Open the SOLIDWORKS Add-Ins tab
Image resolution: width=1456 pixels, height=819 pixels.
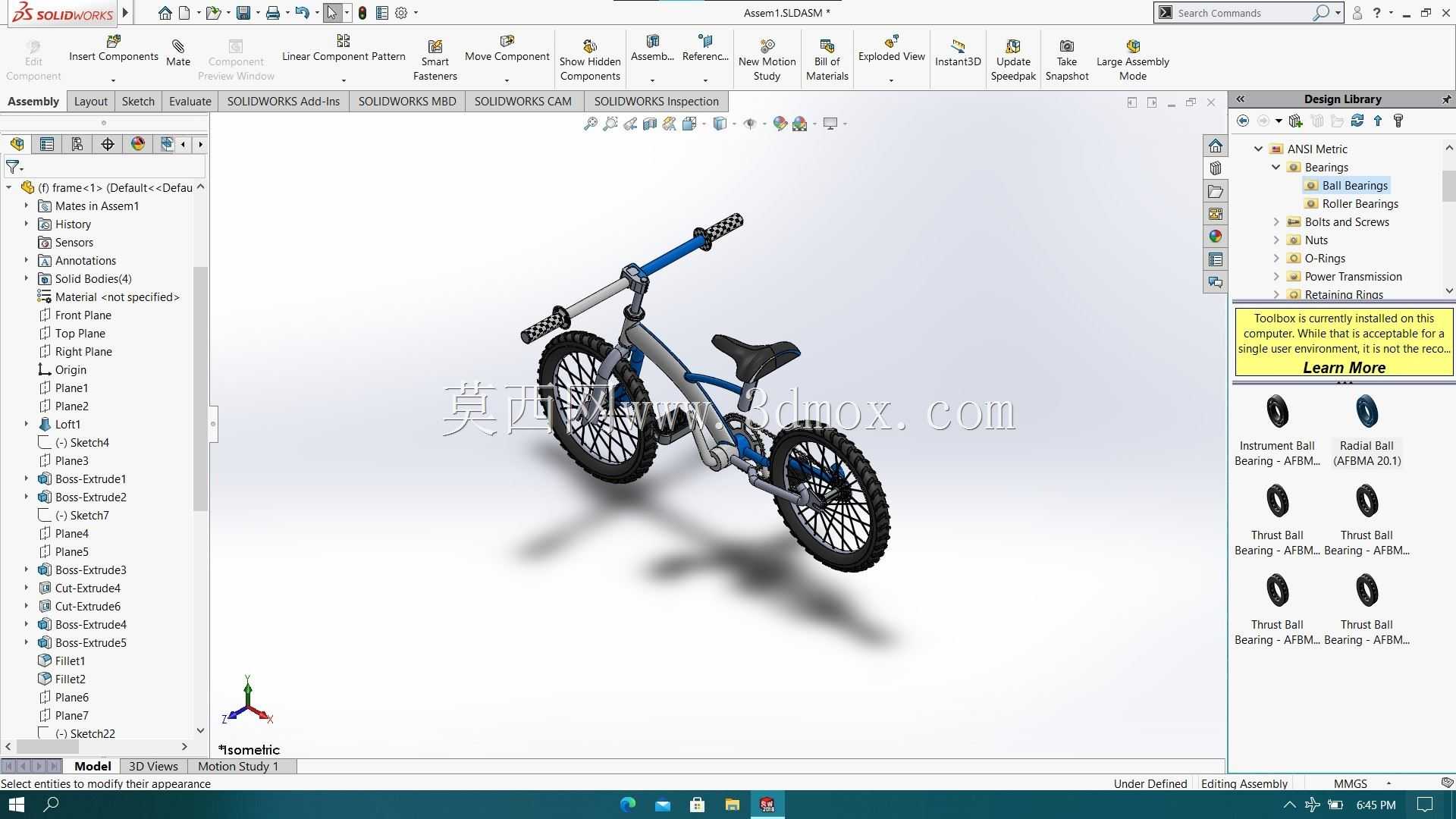coord(284,102)
